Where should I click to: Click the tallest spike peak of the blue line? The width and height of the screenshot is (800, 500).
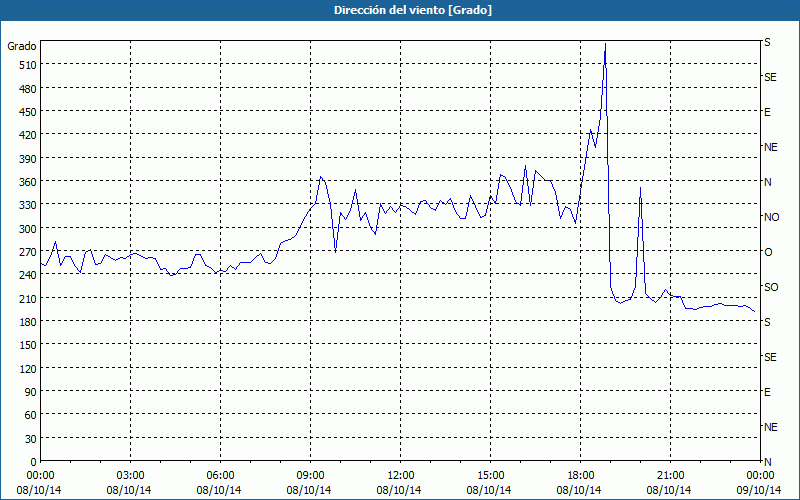(605, 44)
